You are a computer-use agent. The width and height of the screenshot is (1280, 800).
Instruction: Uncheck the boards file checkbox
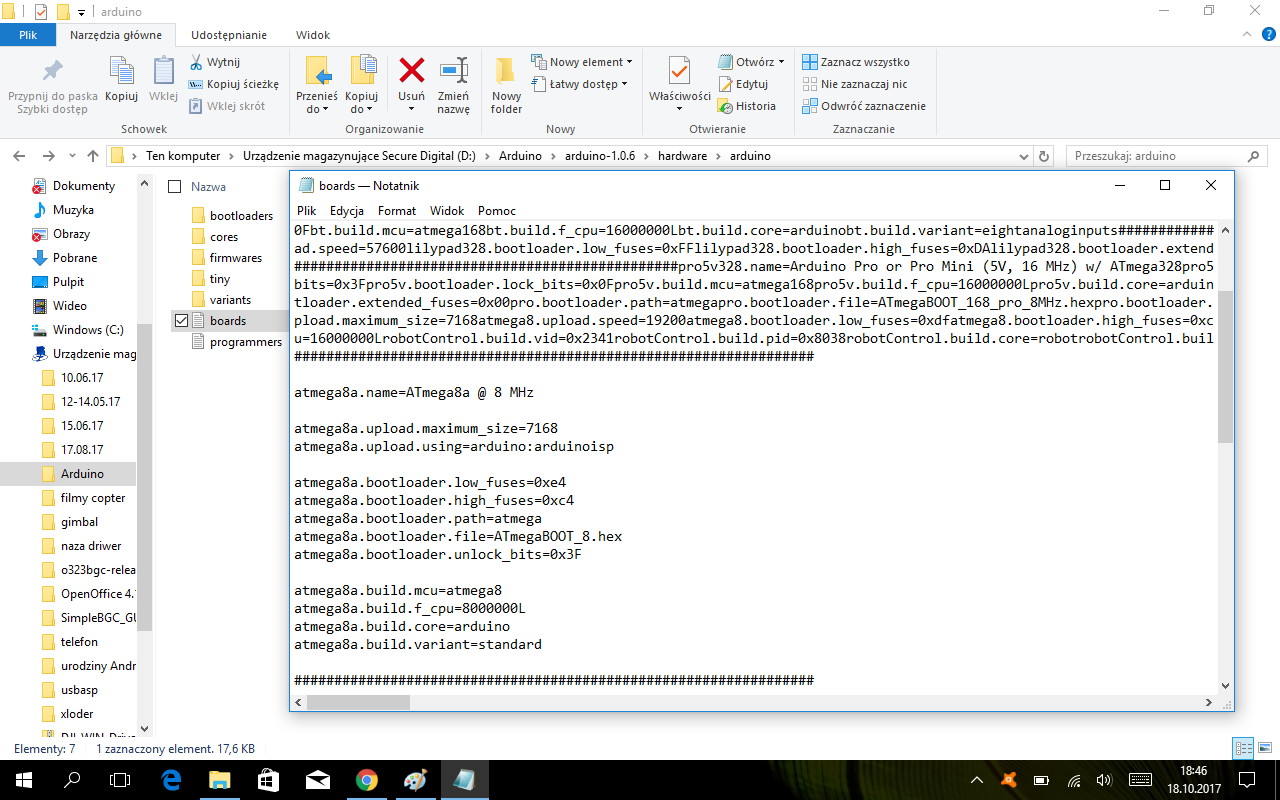click(x=181, y=321)
